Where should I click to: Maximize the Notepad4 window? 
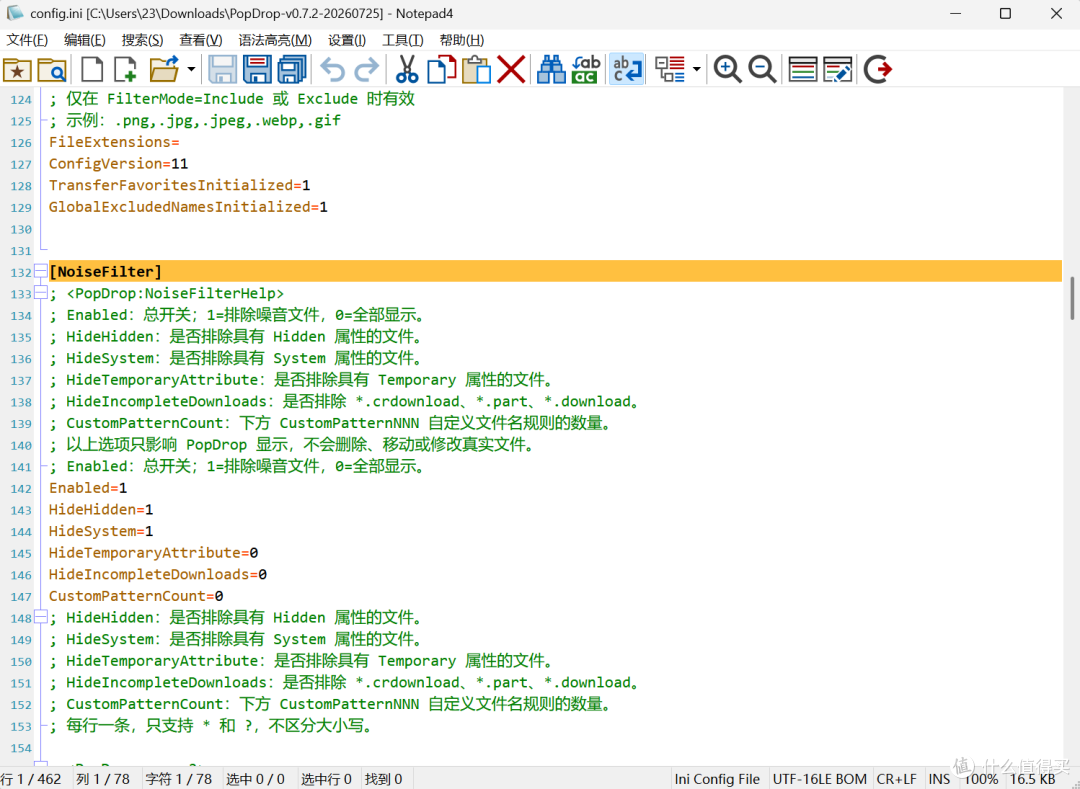tap(1006, 14)
